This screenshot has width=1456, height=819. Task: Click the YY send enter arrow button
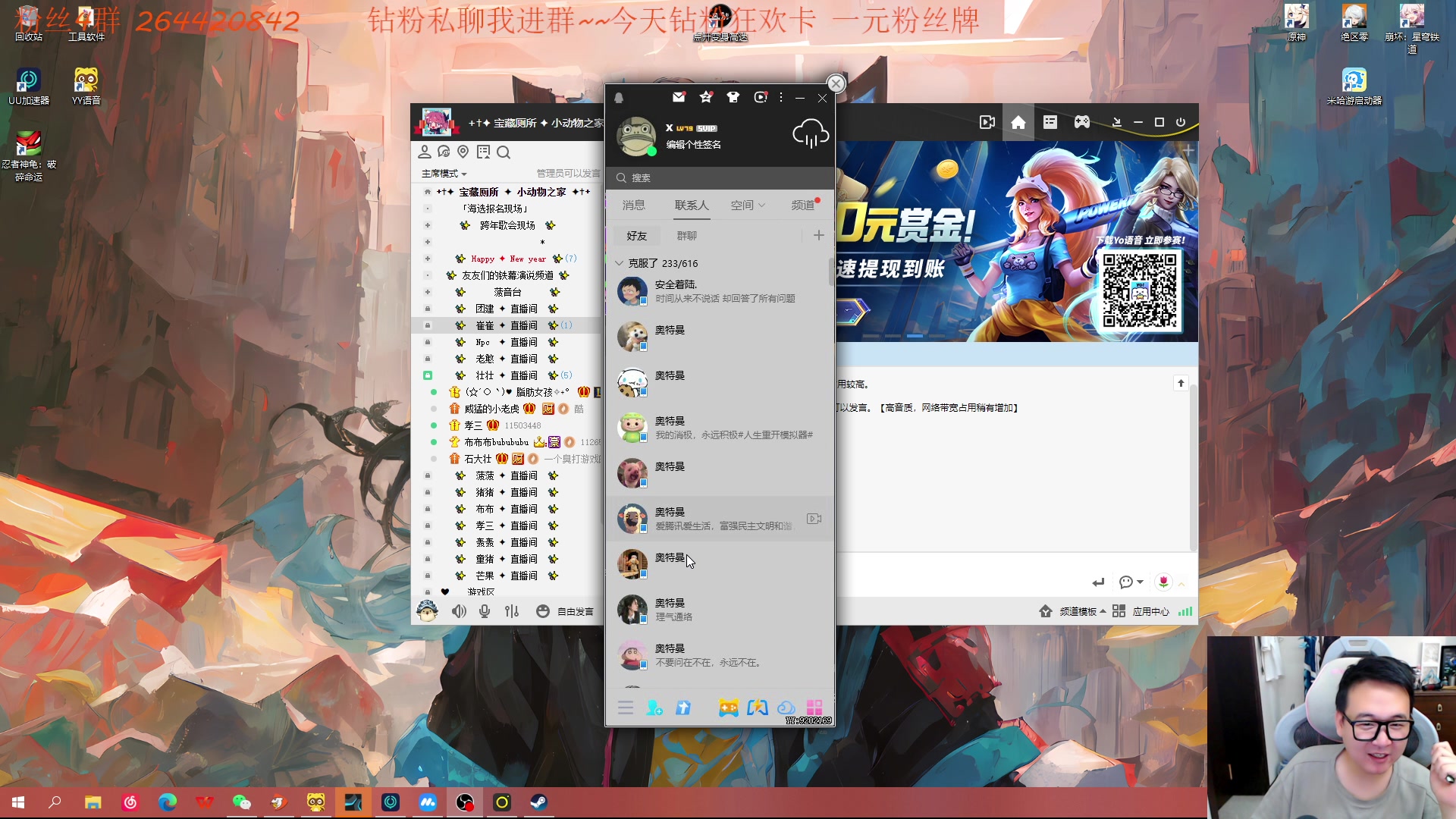[1098, 582]
